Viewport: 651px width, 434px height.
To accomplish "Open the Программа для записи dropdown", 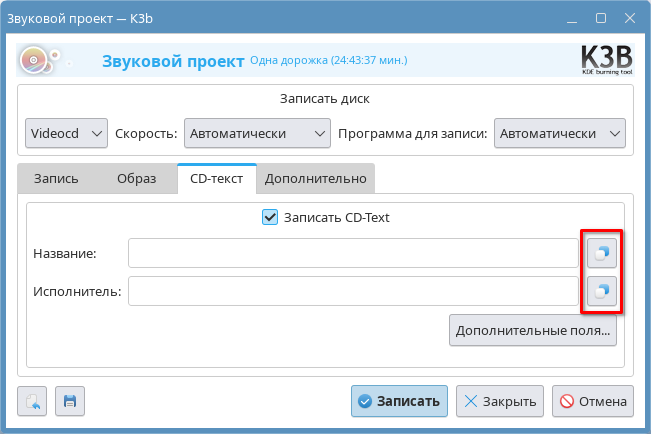I will (x=561, y=133).
